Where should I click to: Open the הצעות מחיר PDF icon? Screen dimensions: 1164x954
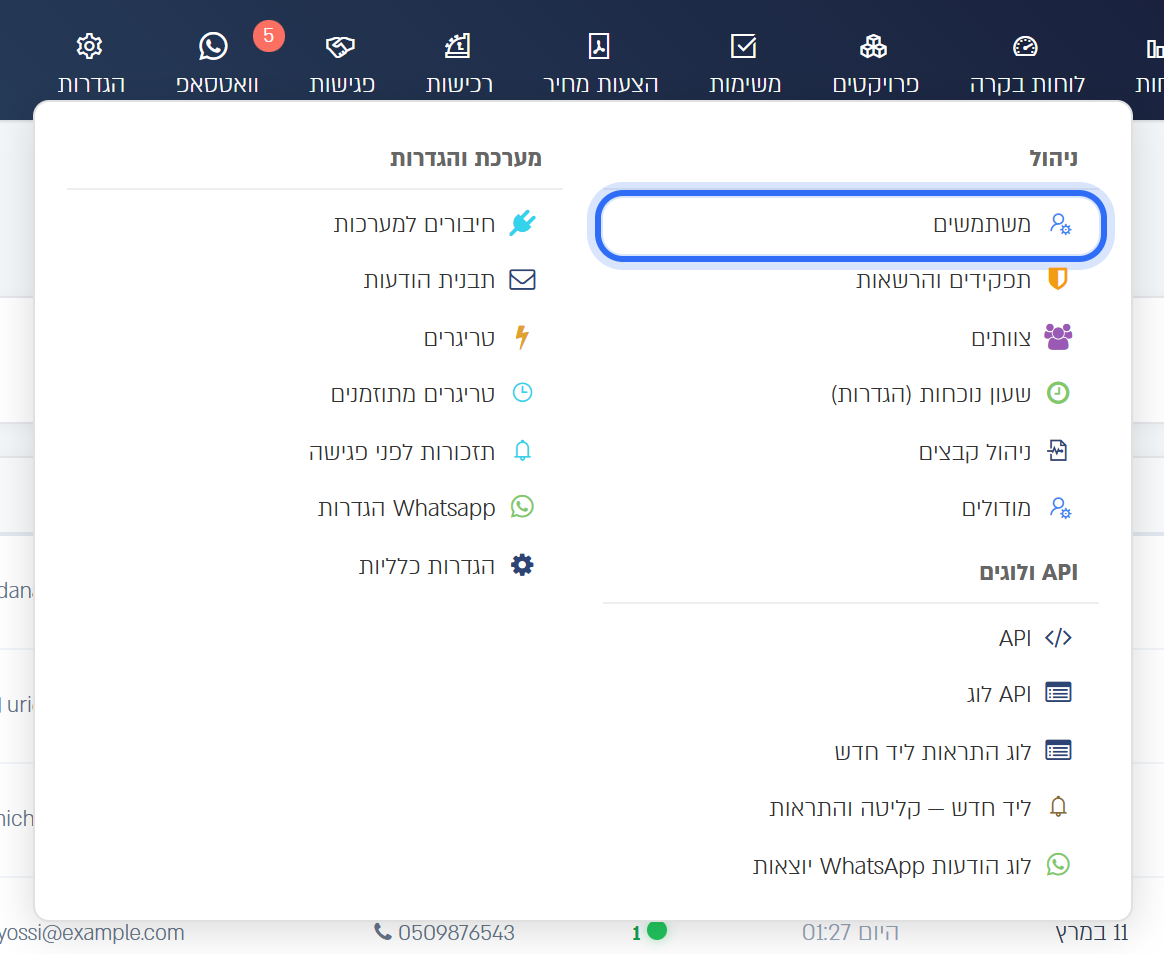(599, 46)
